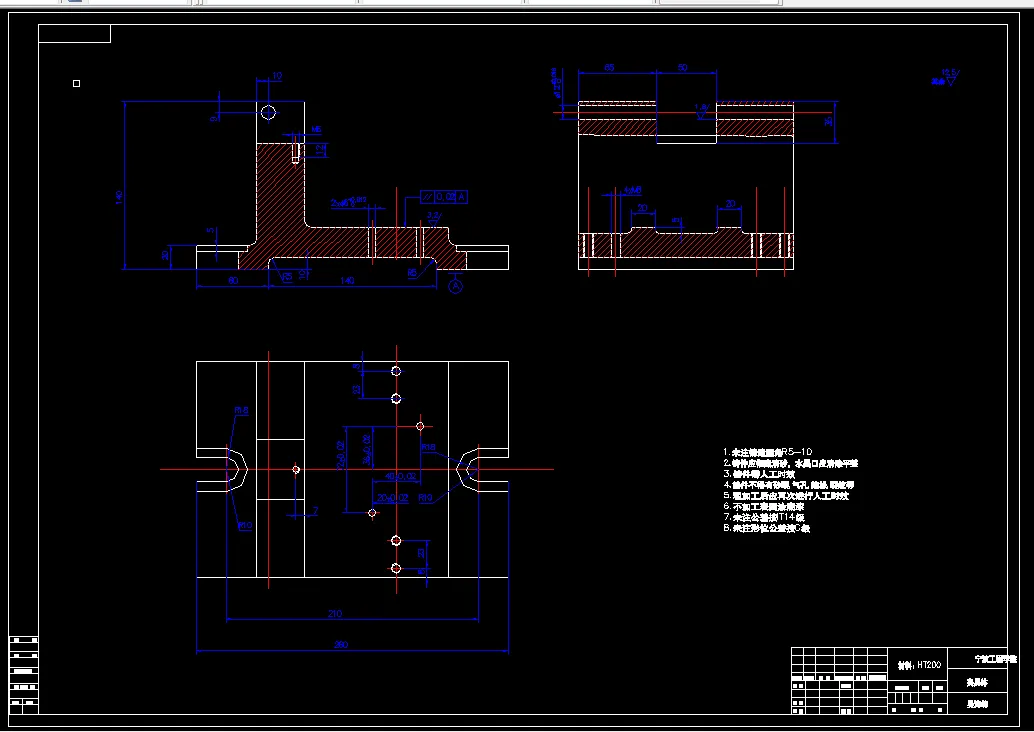Click the small white square marker at upper left
Viewport: 1034px width, 732px height.
tap(76, 83)
